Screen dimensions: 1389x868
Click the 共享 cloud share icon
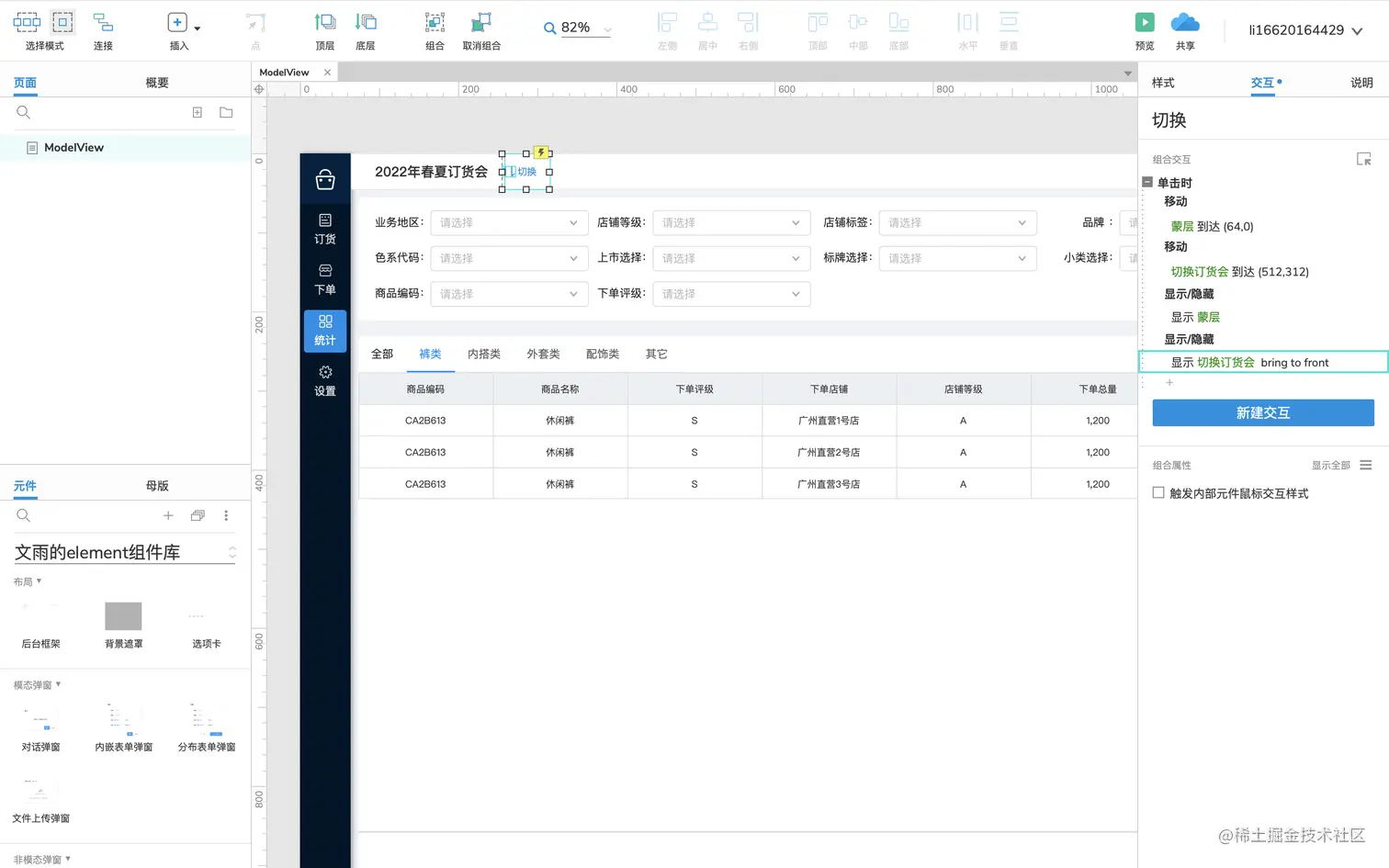tap(1185, 22)
